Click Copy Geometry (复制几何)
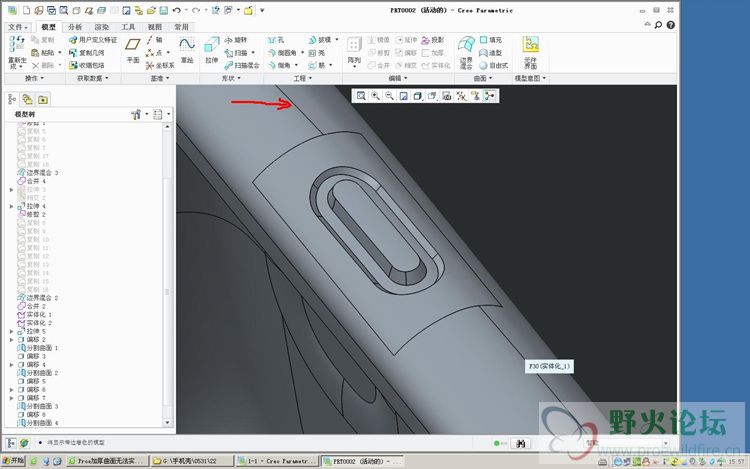Image resolution: width=750 pixels, height=469 pixels. coord(87,53)
